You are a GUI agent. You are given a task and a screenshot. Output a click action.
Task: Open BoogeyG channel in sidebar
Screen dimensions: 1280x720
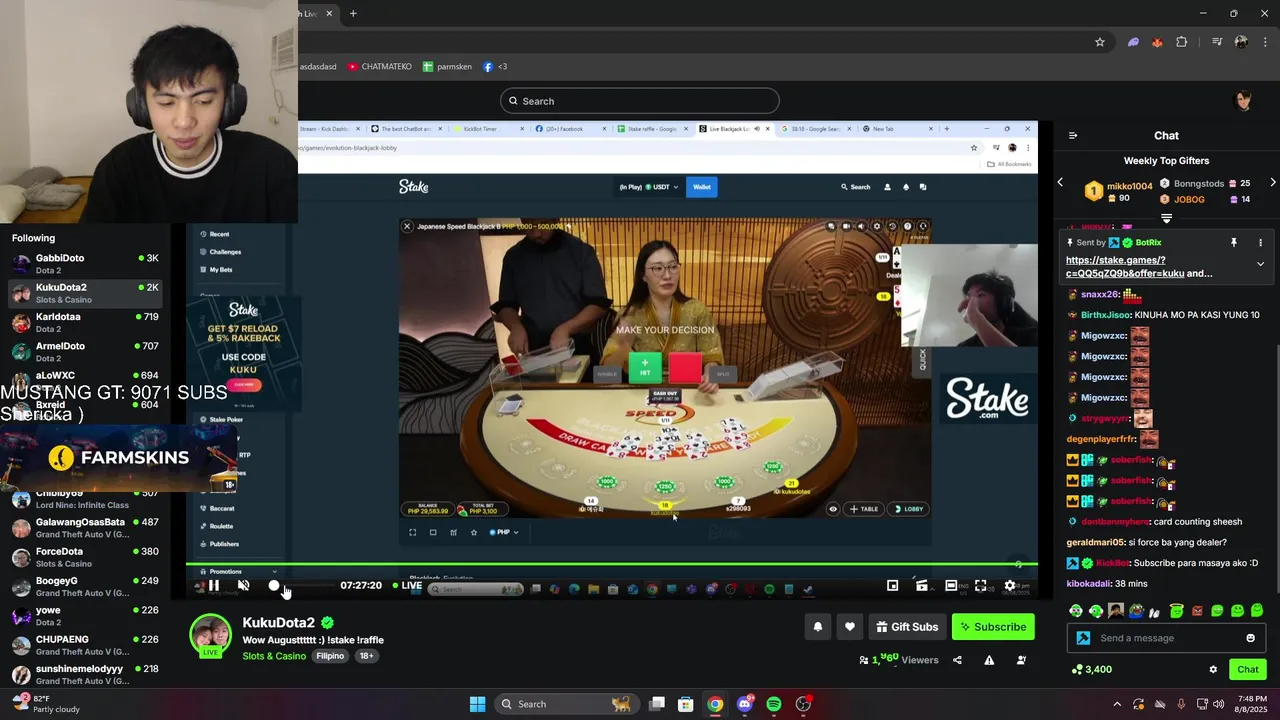85,586
